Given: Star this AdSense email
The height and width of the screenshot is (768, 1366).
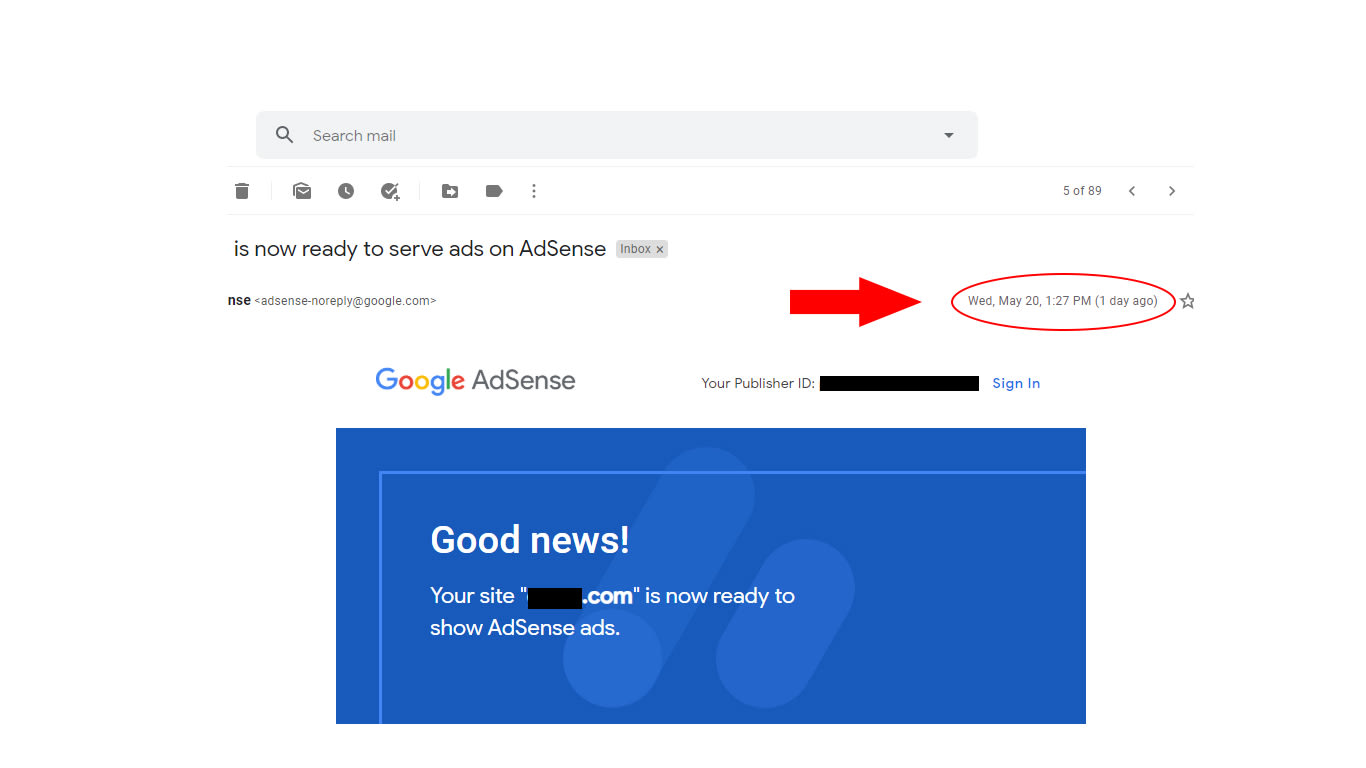Looking at the screenshot, I should coord(1187,301).
